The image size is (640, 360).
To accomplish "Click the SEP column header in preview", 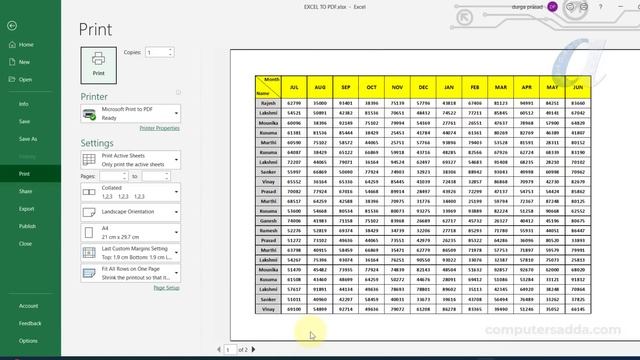I will pyautogui.click(x=346, y=87).
